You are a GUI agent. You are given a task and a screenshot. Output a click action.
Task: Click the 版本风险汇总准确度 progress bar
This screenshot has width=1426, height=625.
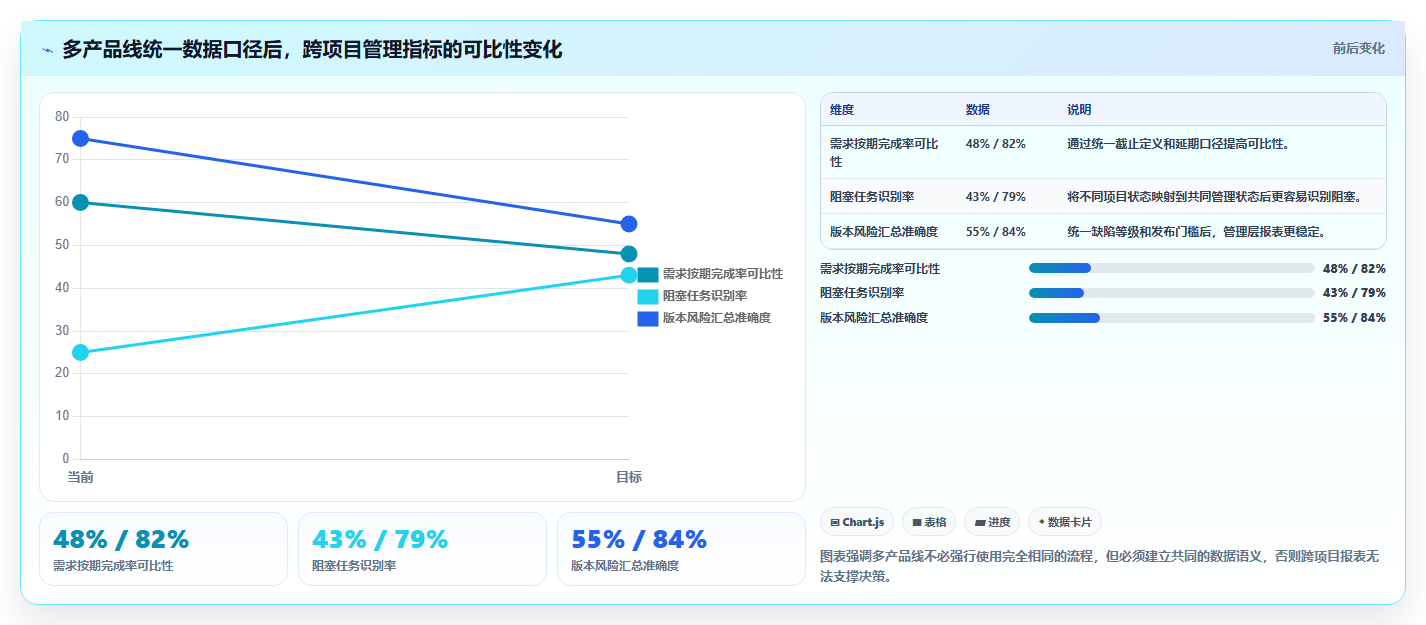coord(1171,318)
